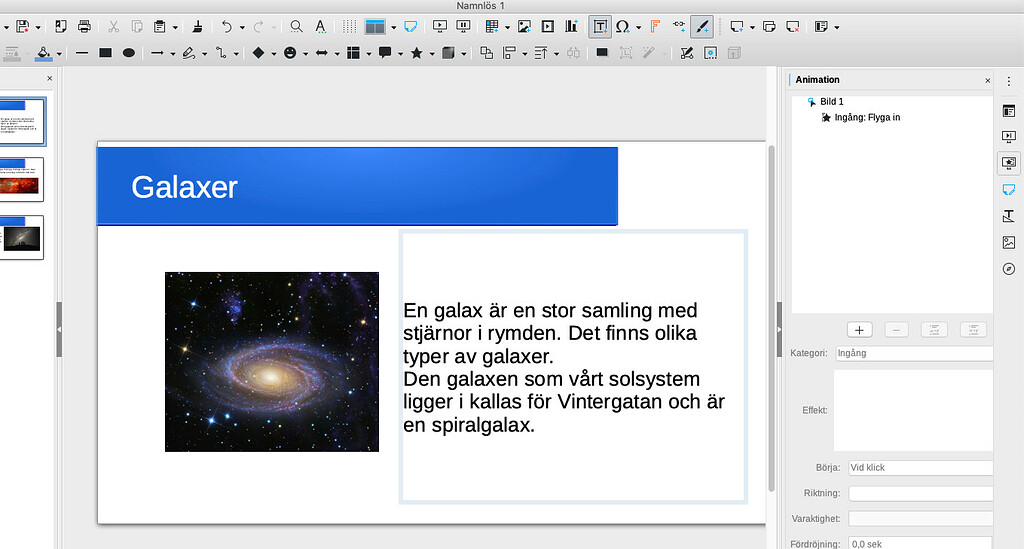1024x549 pixels.
Task: Undo the last action
Action: (226, 27)
